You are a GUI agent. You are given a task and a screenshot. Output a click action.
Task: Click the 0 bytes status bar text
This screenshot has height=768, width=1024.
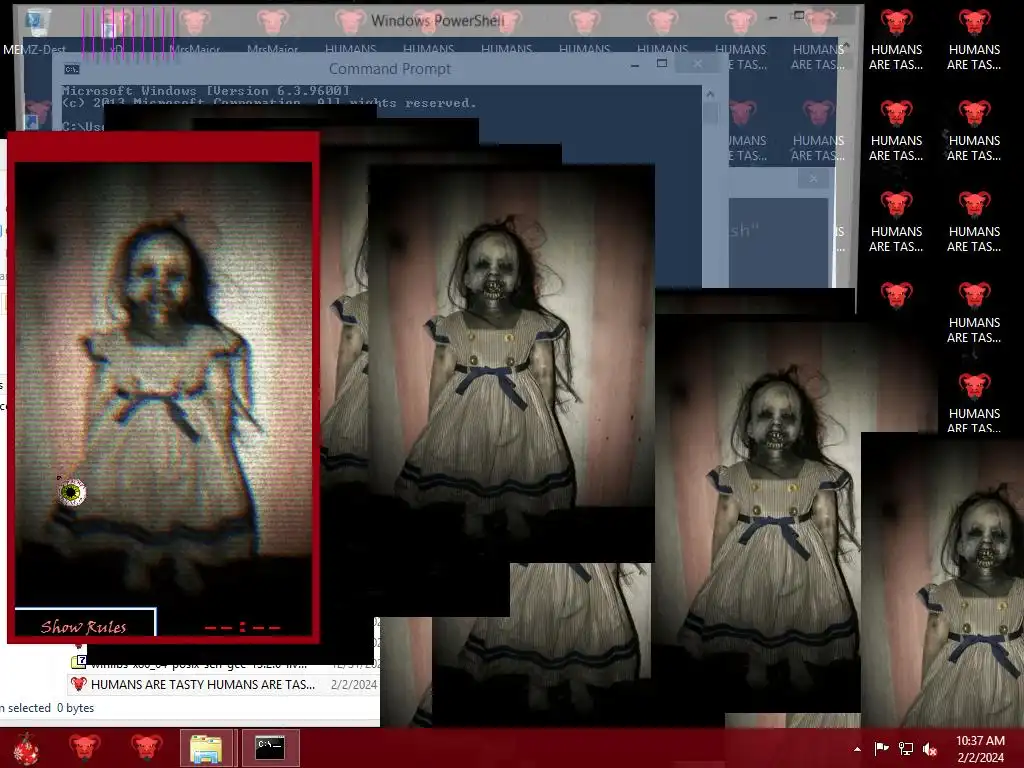[75, 708]
